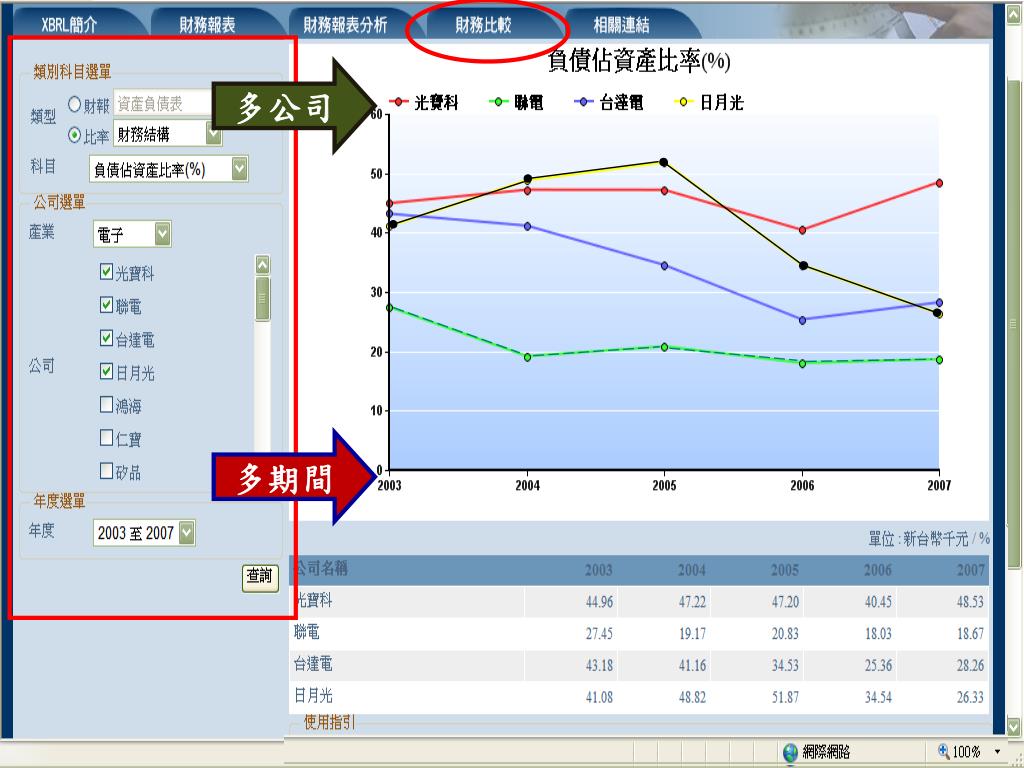The height and width of the screenshot is (768, 1024).
Task: Check the 矽品 company checkbox
Action: pos(106,470)
